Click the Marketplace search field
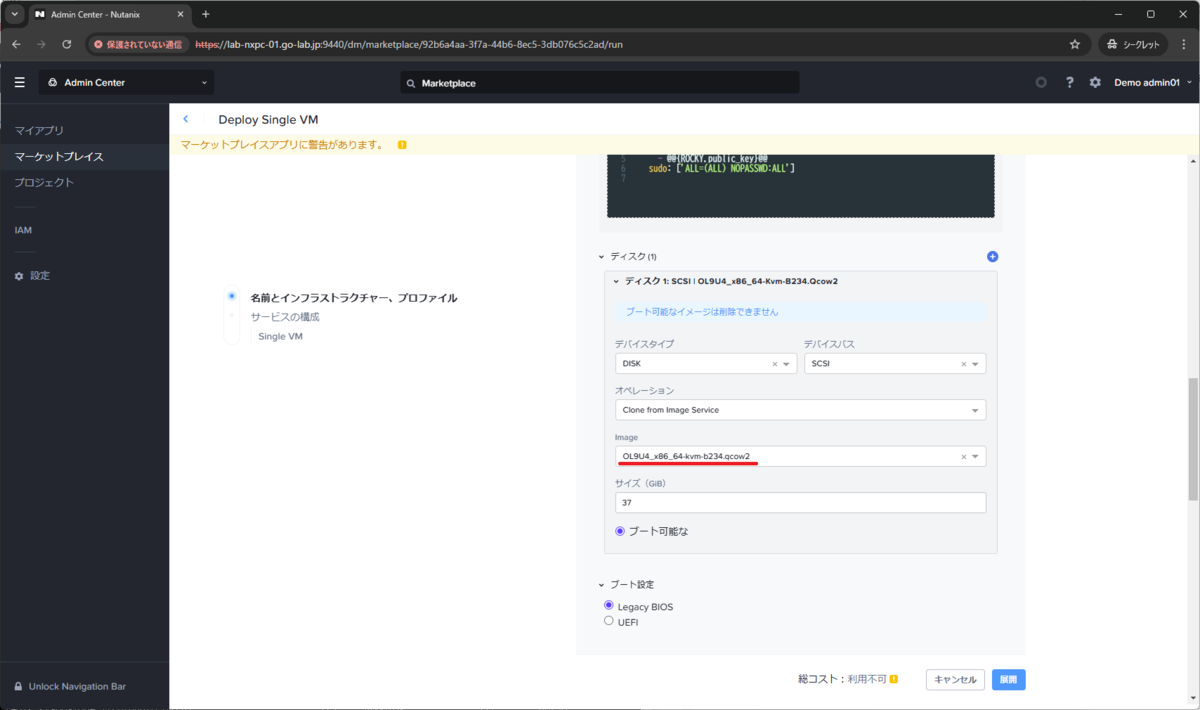Screen dimensions: 1200x710 coord(600,83)
